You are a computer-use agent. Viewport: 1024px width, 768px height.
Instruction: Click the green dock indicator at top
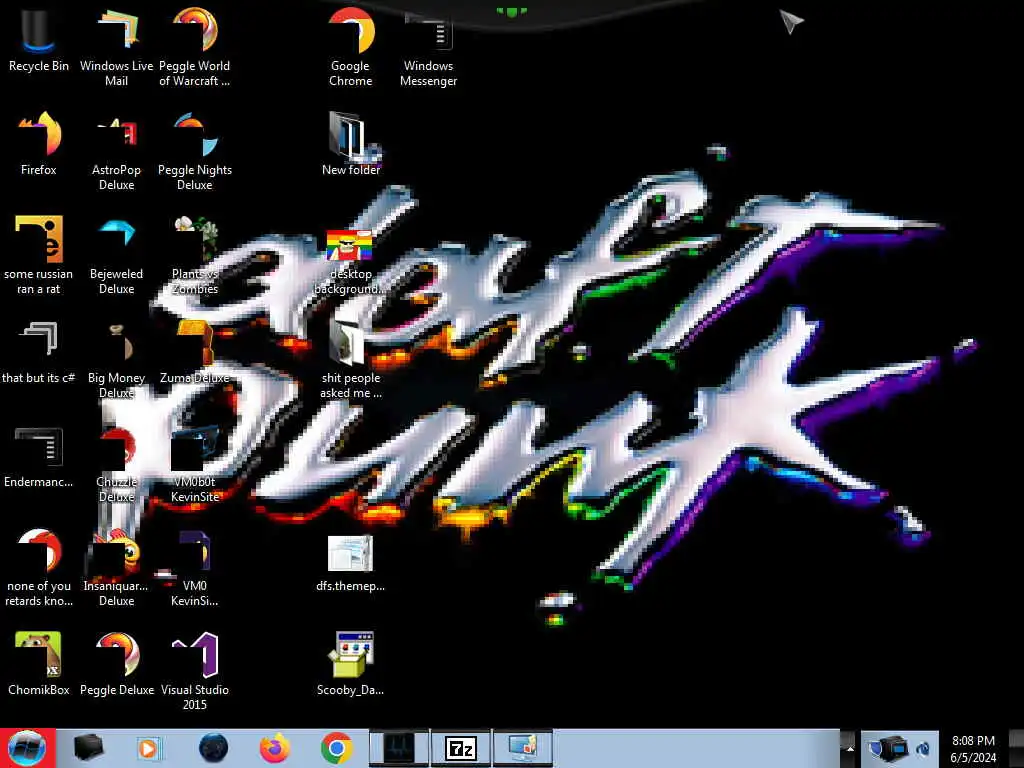pyautogui.click(x=511, y=11)
